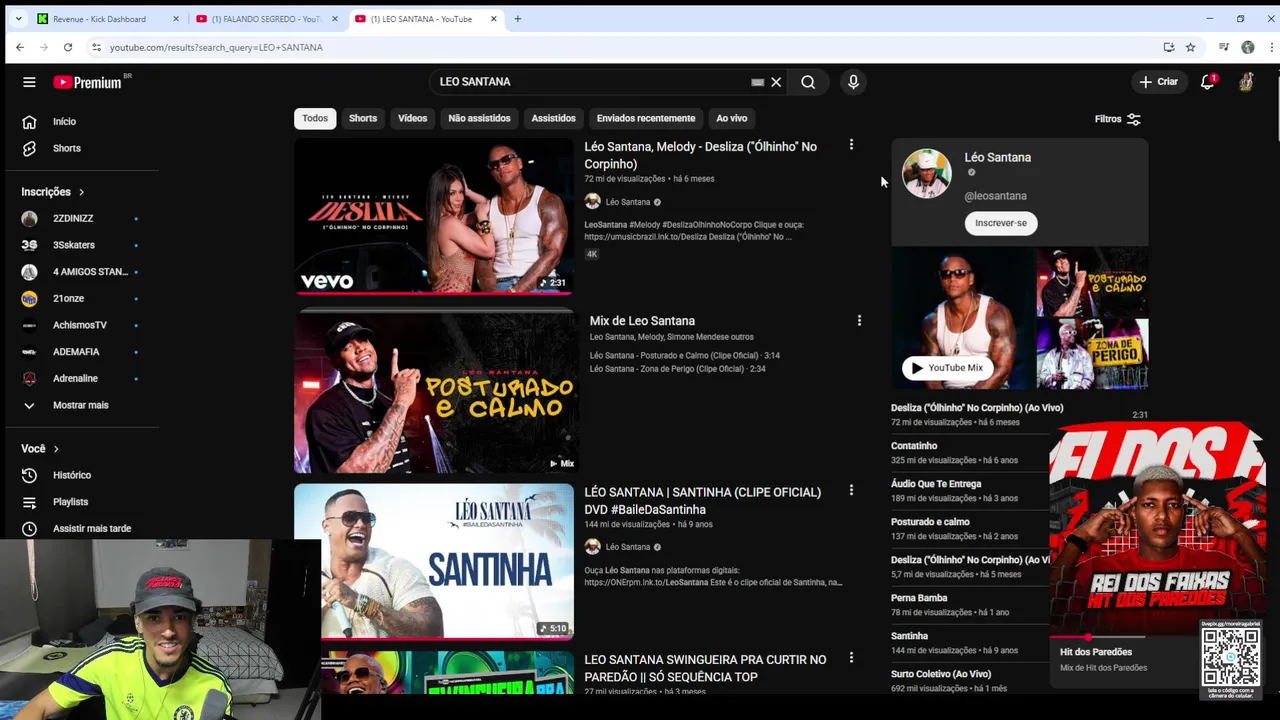Open the install app icon in address bar
Screen dimensions: 1280x720
pos(1168,47)
